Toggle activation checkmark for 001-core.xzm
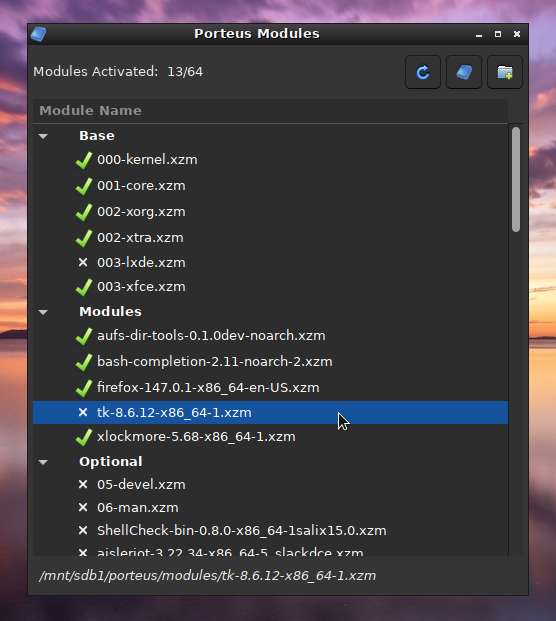This screenshot has height=621, width=556. tap(84, 186)
